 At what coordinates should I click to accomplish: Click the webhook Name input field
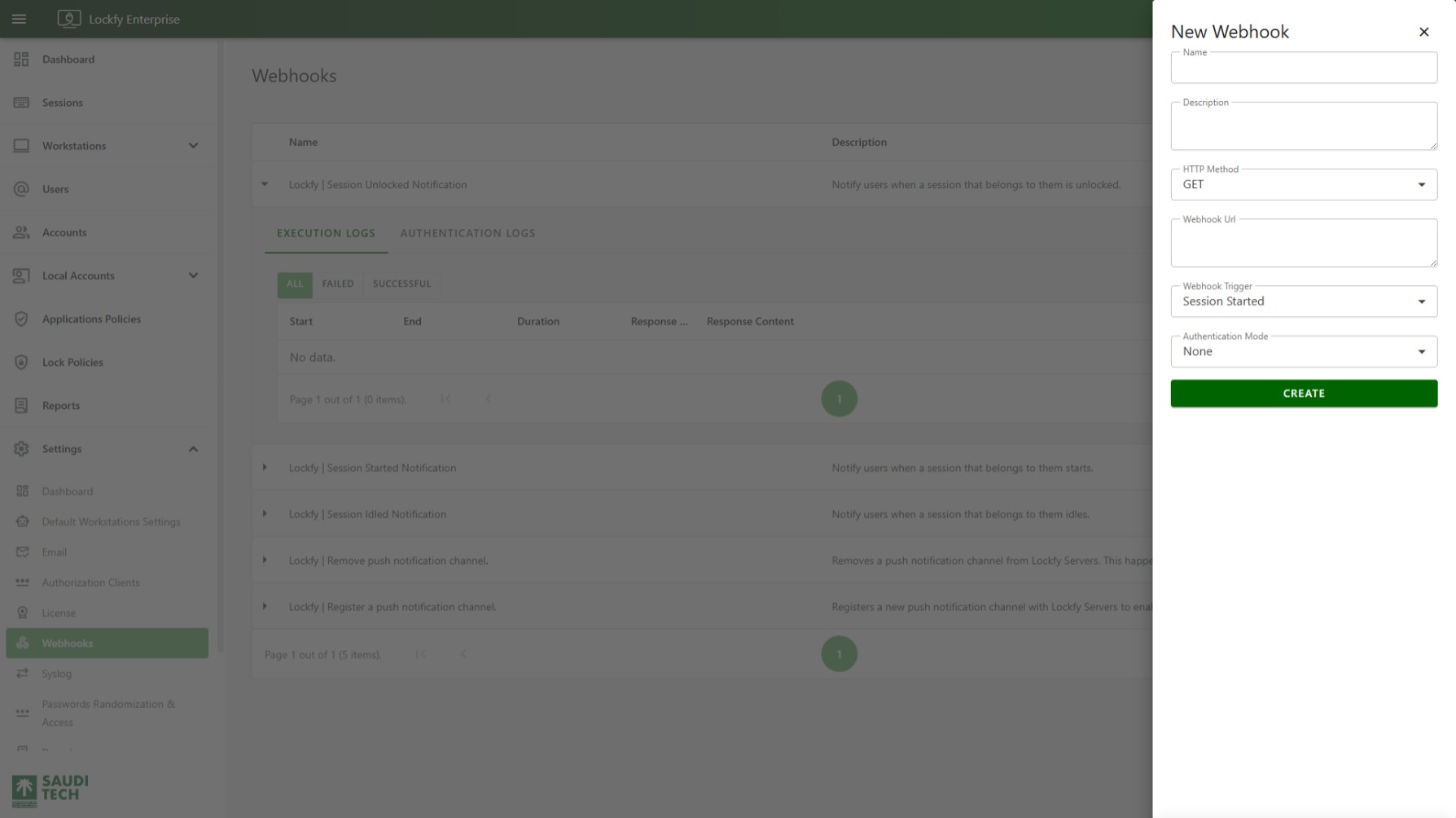pos(1304,68)
